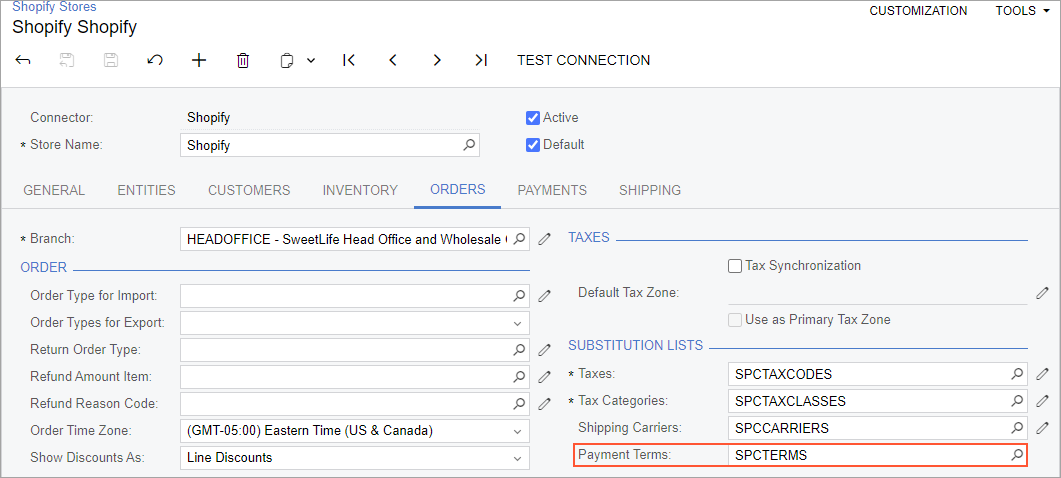Add a new record with plus icon
Screen dimensions: 1061x478
point(199,60)
